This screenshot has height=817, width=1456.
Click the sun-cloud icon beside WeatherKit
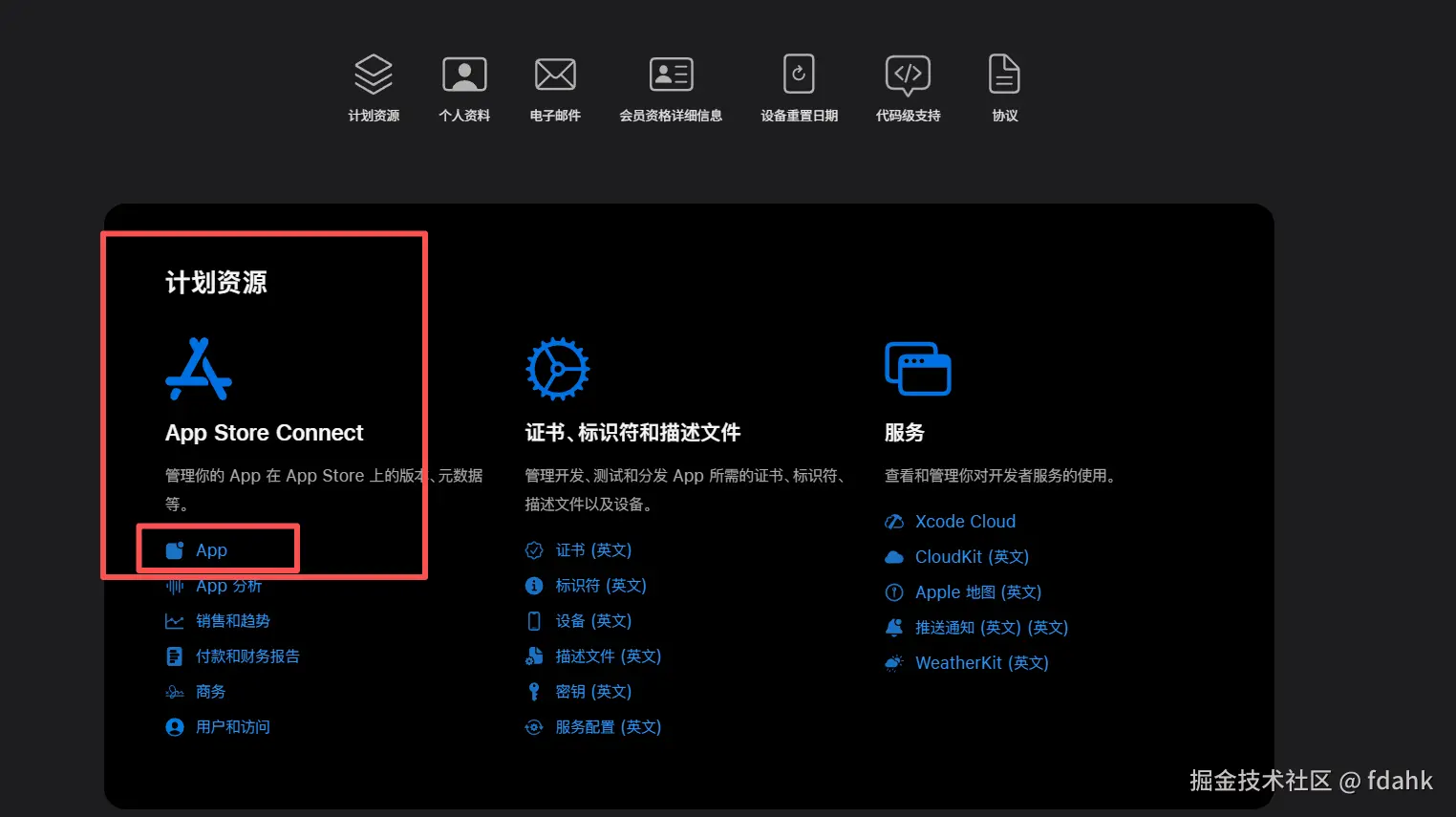tap(894, 663)
